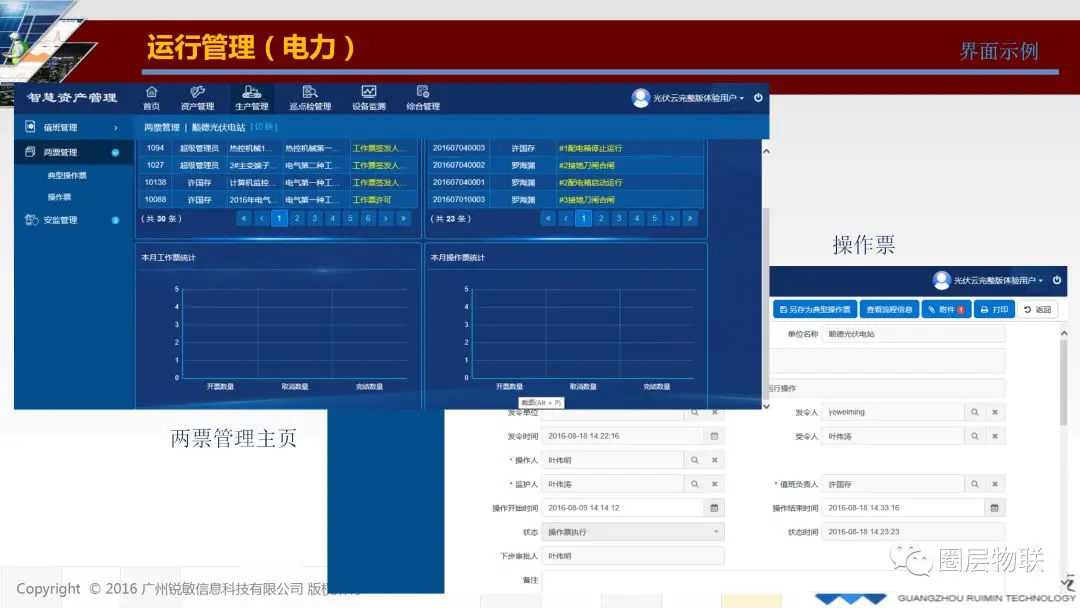Open 巡点检管理 in the top navigation
The height and width of the screenshot is (608, 1080).
(310, 98)
